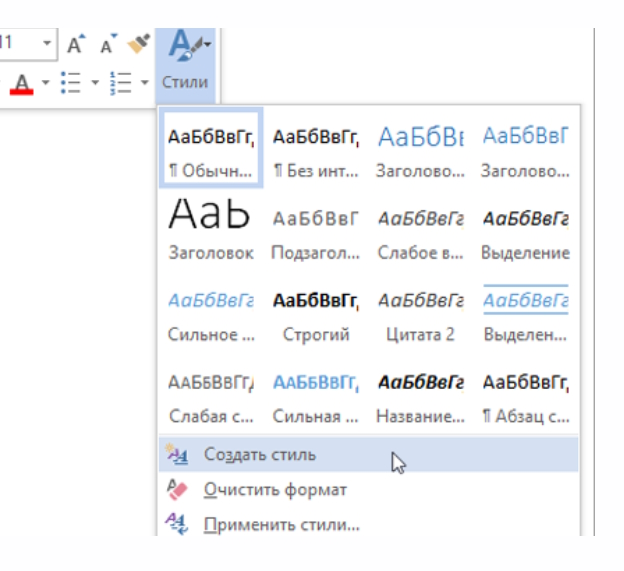Viewport: 624px width, 571px height.
Task: Apply the numbered list icon
Action: click(x=121, y=82)
